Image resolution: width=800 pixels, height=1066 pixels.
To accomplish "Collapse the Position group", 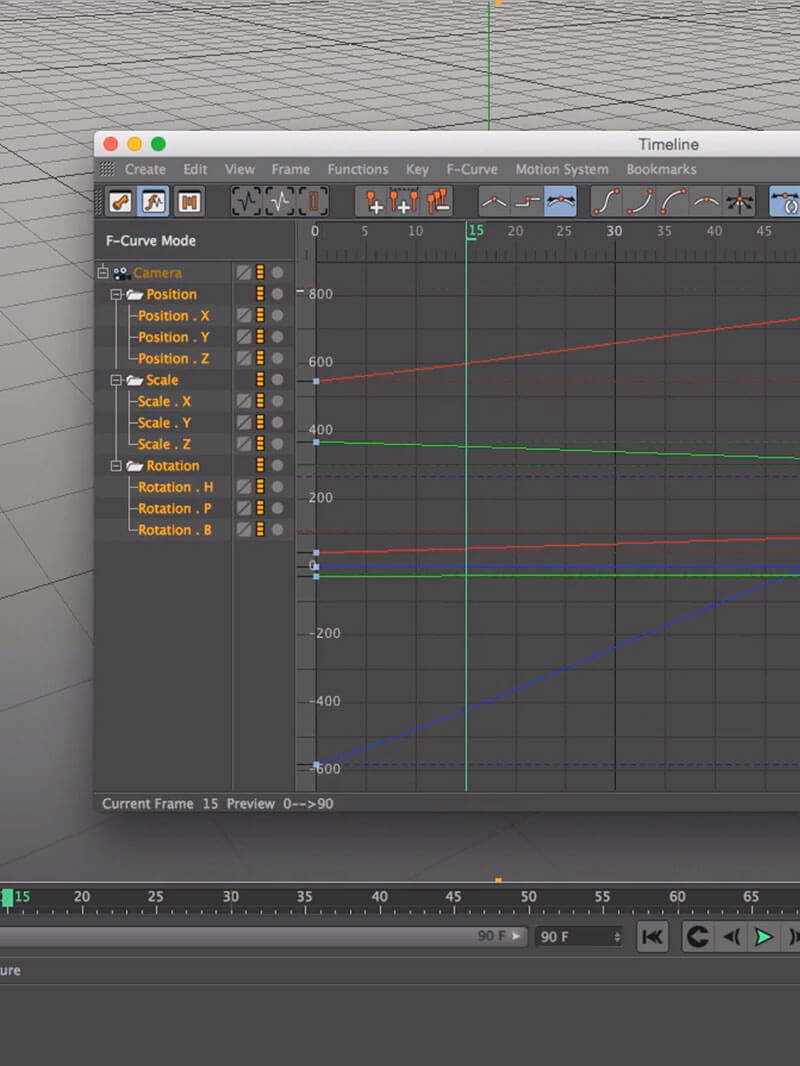I will 116,294.
